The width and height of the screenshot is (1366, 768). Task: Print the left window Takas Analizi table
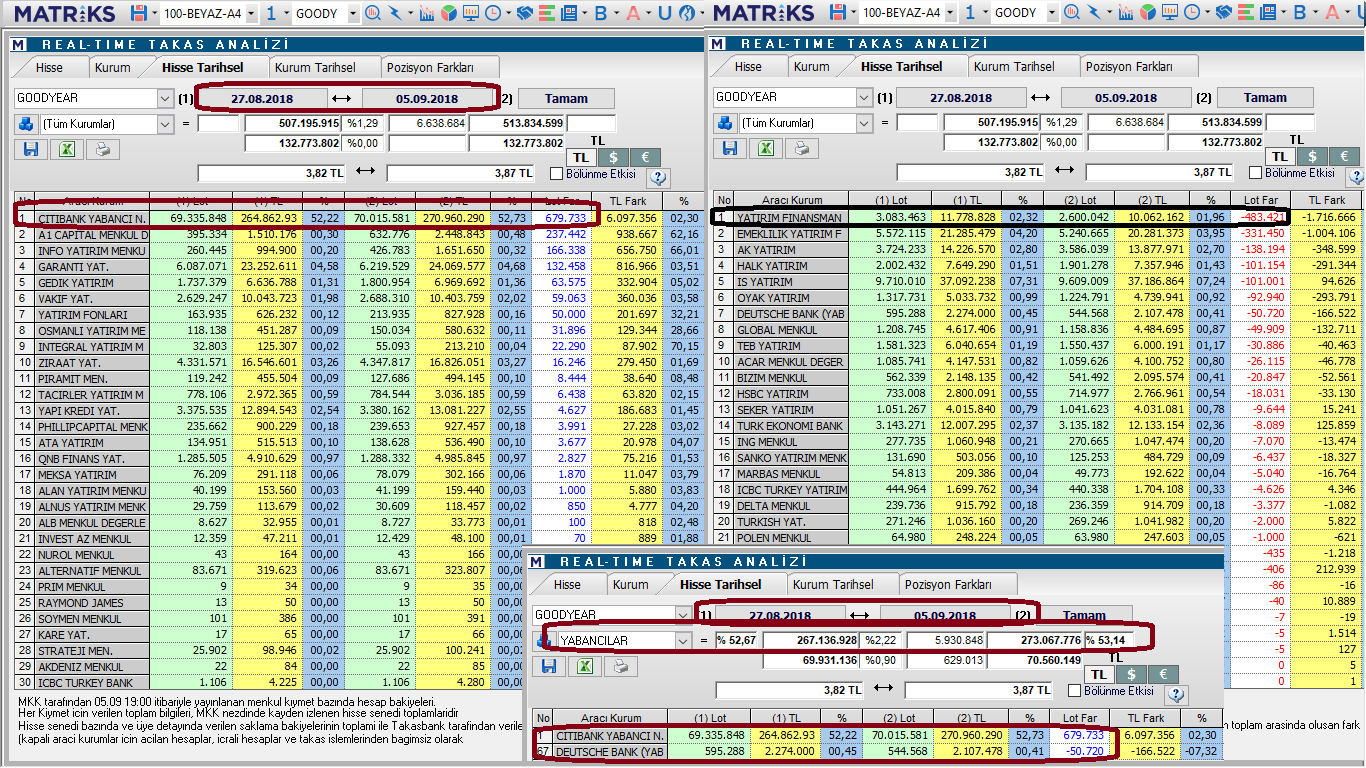click(x=101, y=148)
